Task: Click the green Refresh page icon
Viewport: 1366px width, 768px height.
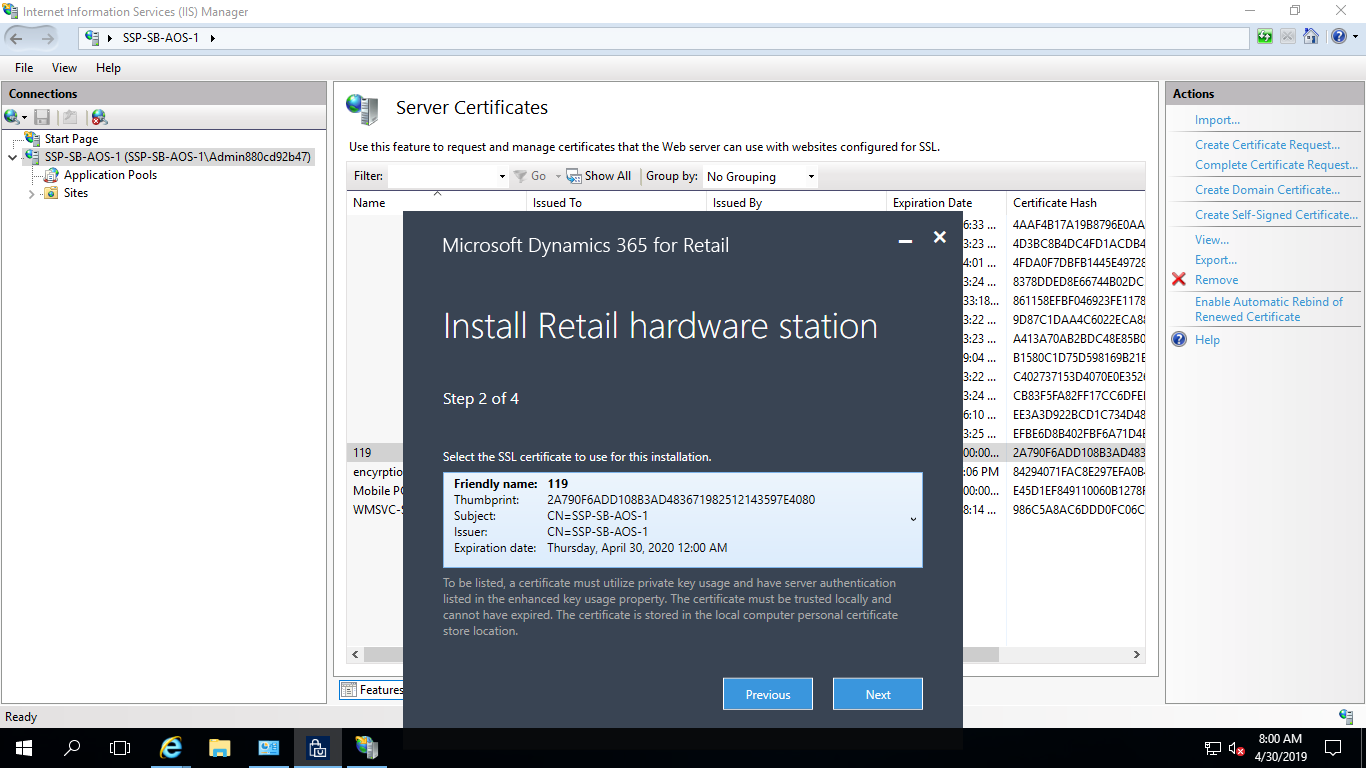Action: pyautogui.click(x=1265, y=37)
